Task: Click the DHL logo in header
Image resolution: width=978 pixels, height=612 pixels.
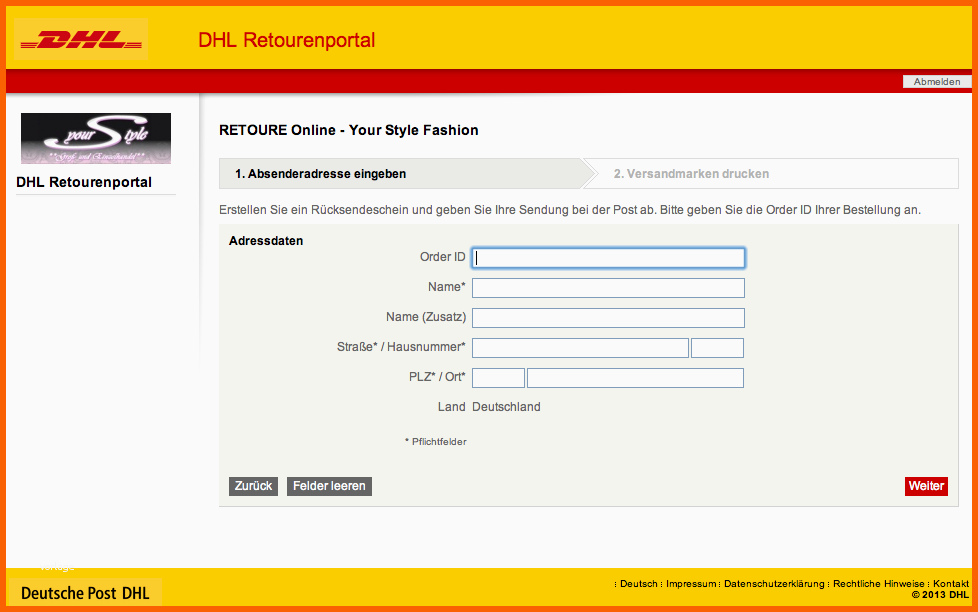Action: tap(81, 39)
